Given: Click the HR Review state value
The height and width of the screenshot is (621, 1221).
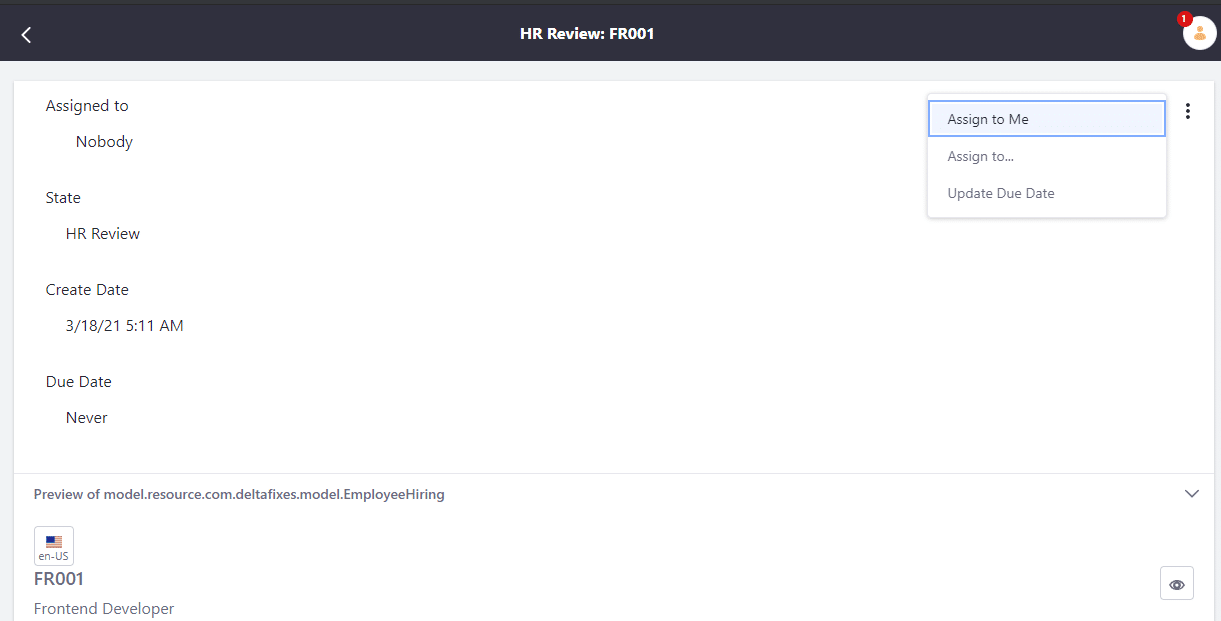Looking at the screenshot, I should pos(103,233).
